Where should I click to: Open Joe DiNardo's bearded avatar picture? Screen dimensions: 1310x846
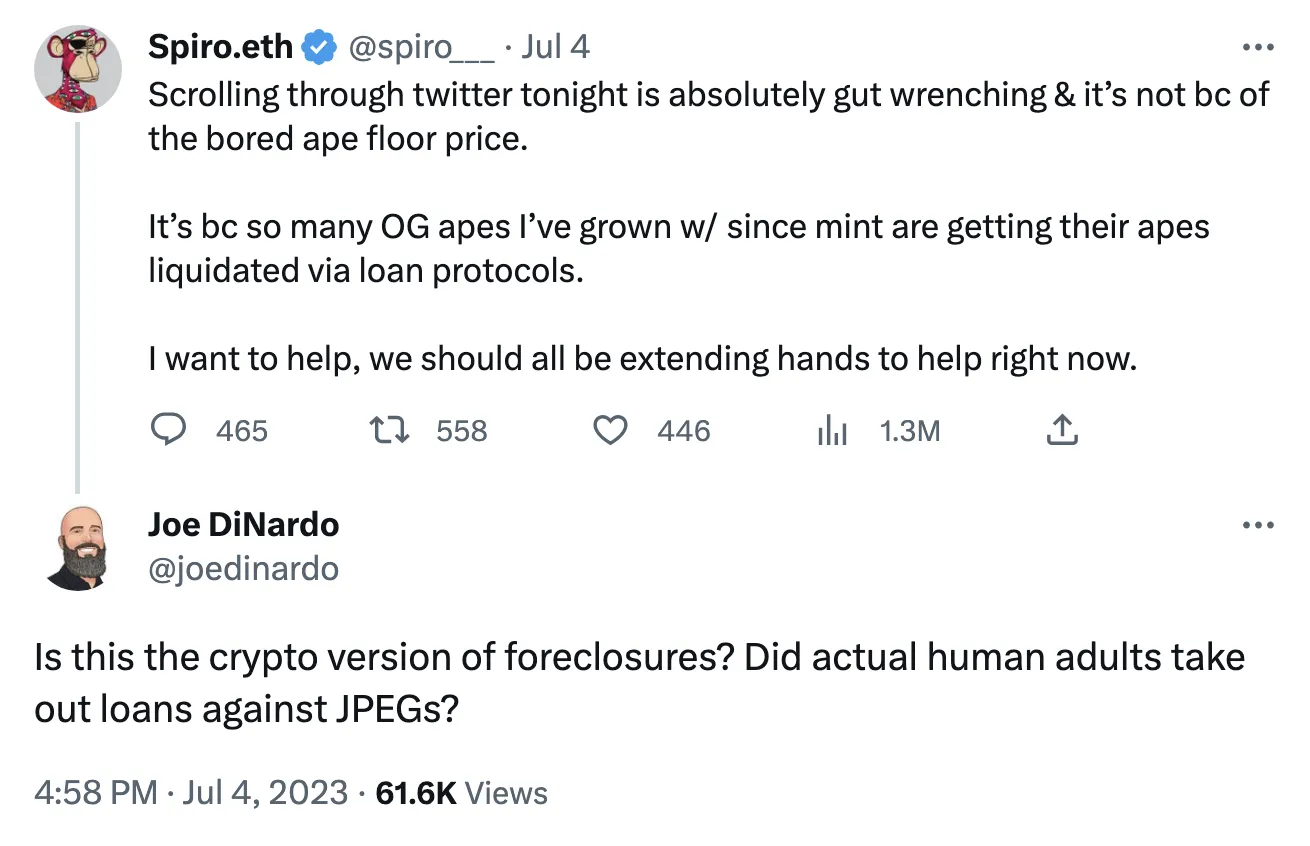click(x=78, y=548)
